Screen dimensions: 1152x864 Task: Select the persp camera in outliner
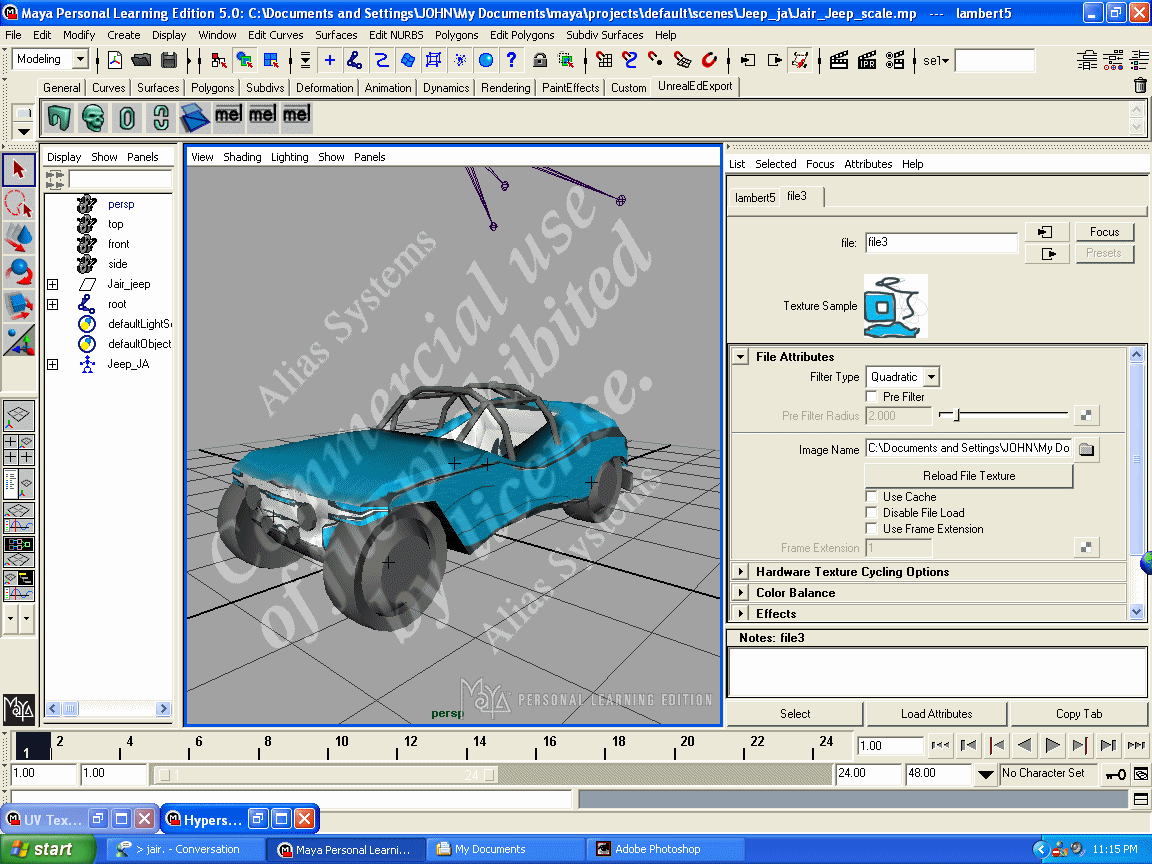click(121, 205)
